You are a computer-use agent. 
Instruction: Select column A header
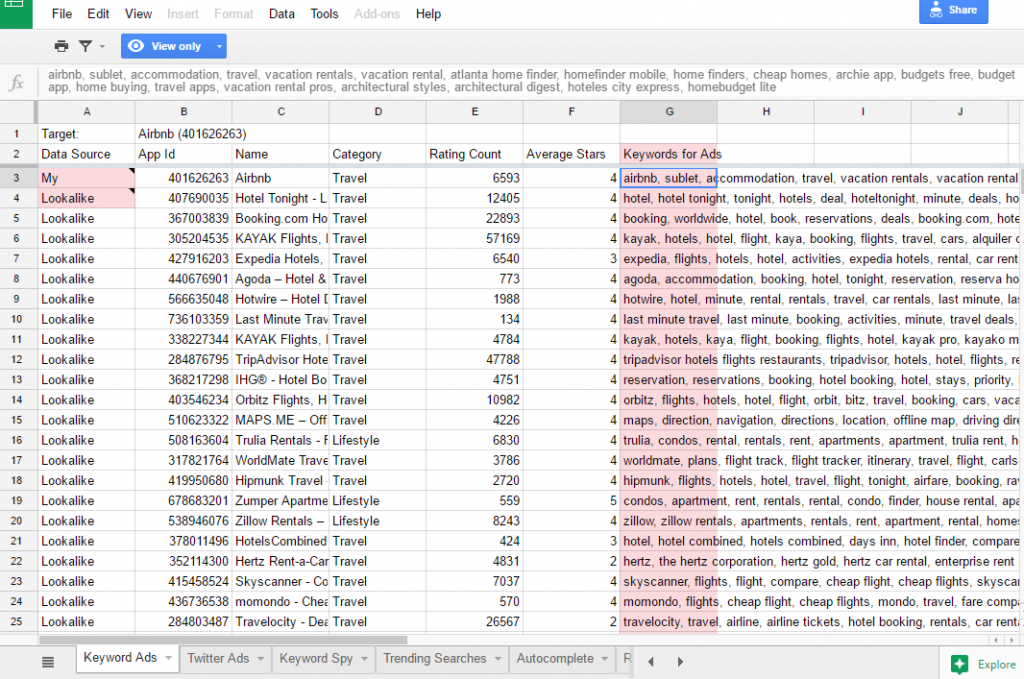[x=86, y=112]
